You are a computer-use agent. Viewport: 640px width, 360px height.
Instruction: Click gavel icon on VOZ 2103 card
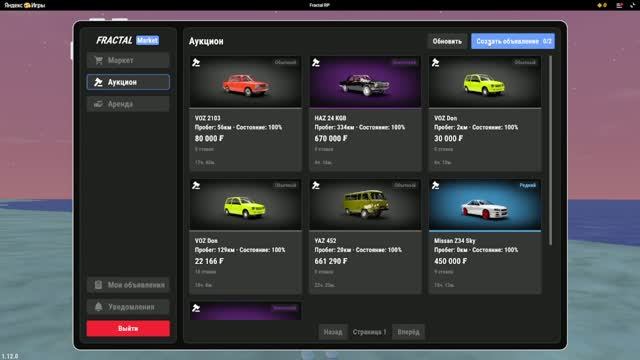click(196, 62)
